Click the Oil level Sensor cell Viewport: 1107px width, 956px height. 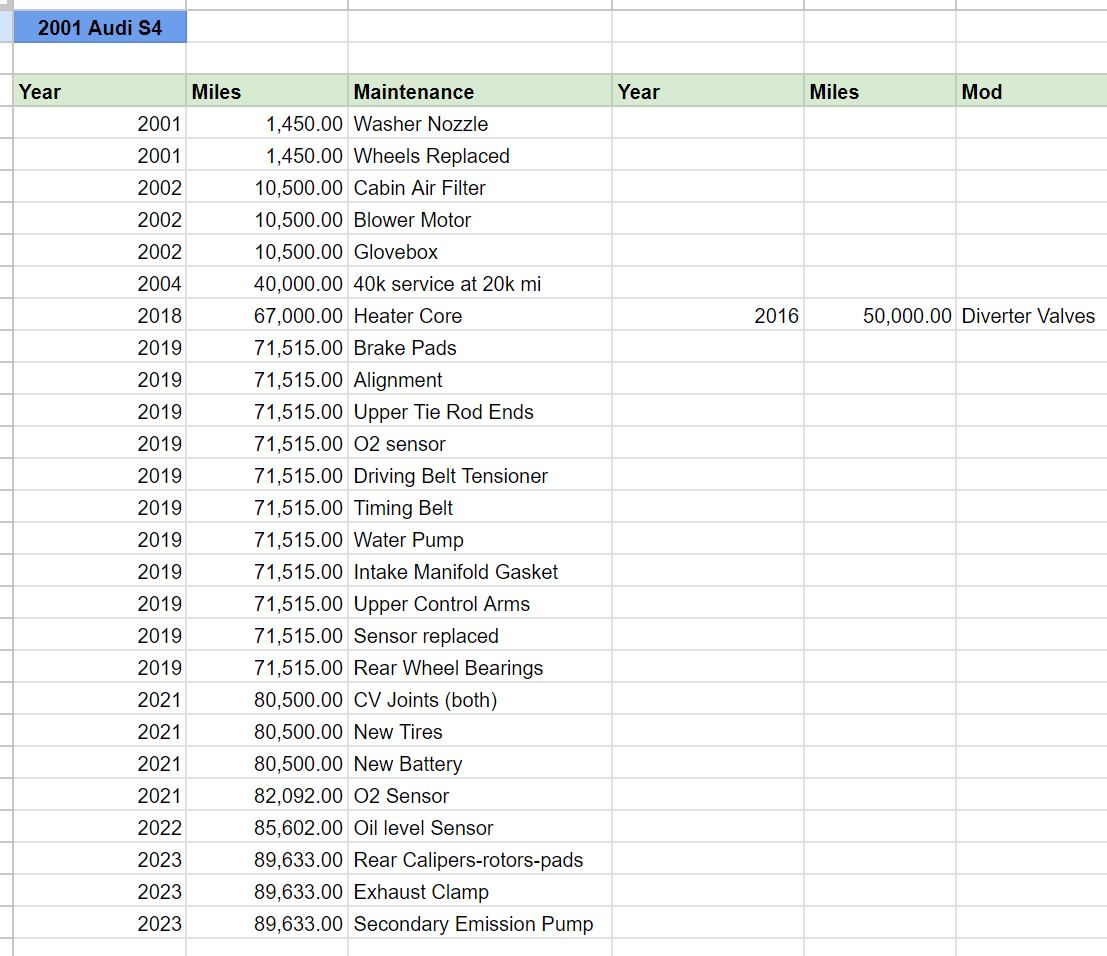[480, 827]
